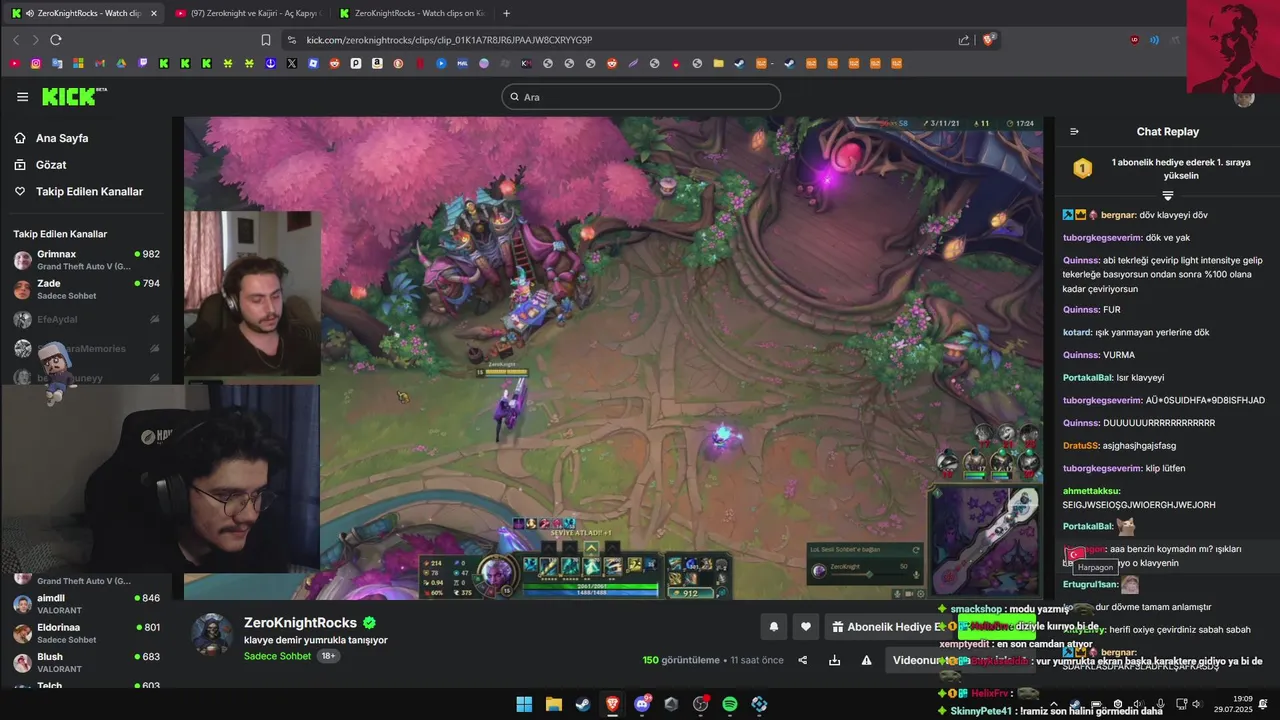Image resolution: width=1280 pixels, height=720 pixels.
Task: Open the yellow folder bookmark
Action: point(718,63)
